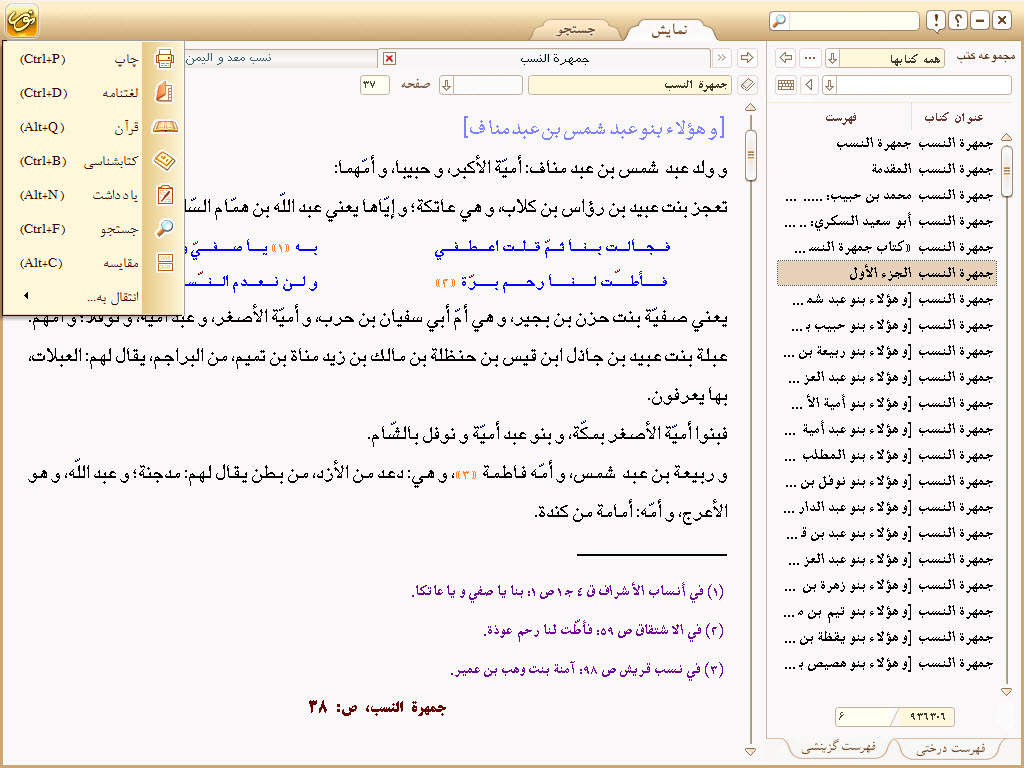Click the exclamation mark info button
This screenshot has height=768, width=1024.
[x=936, y=21]
